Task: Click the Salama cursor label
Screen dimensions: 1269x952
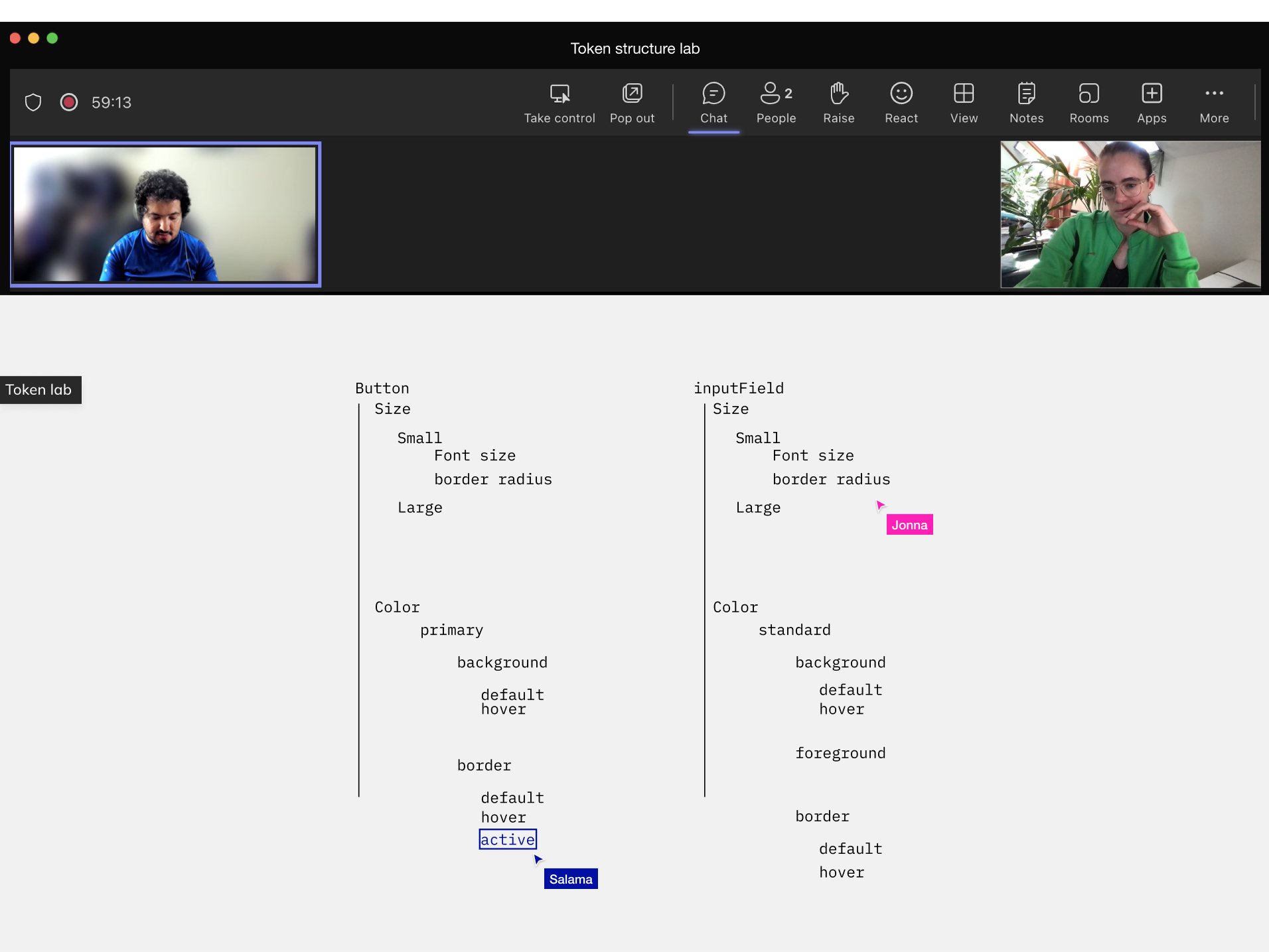Action: point(571,879)
